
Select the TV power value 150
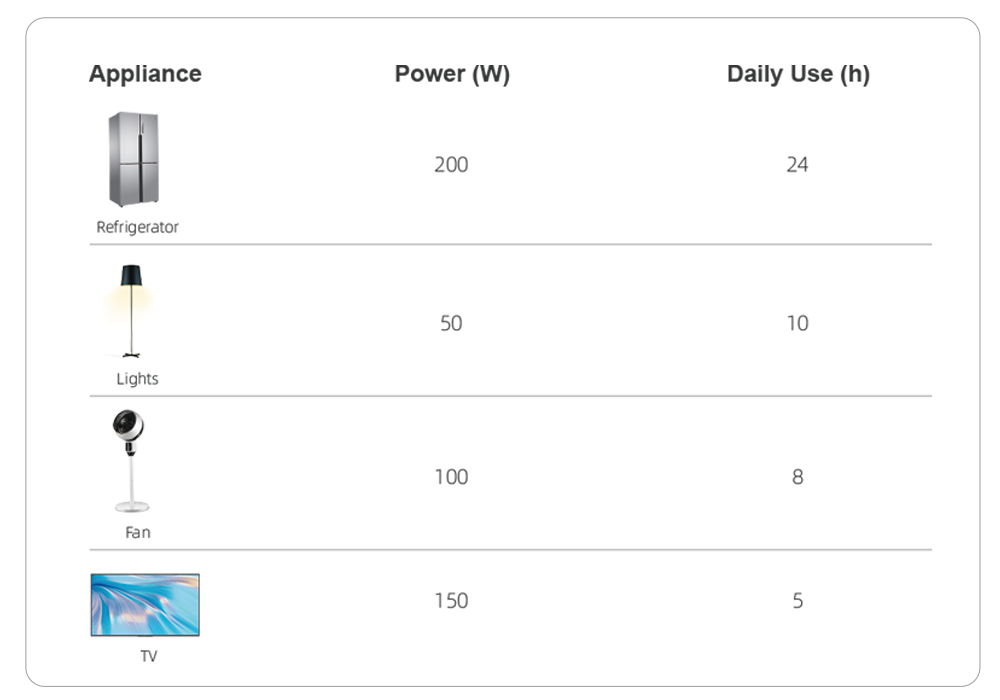451,600
